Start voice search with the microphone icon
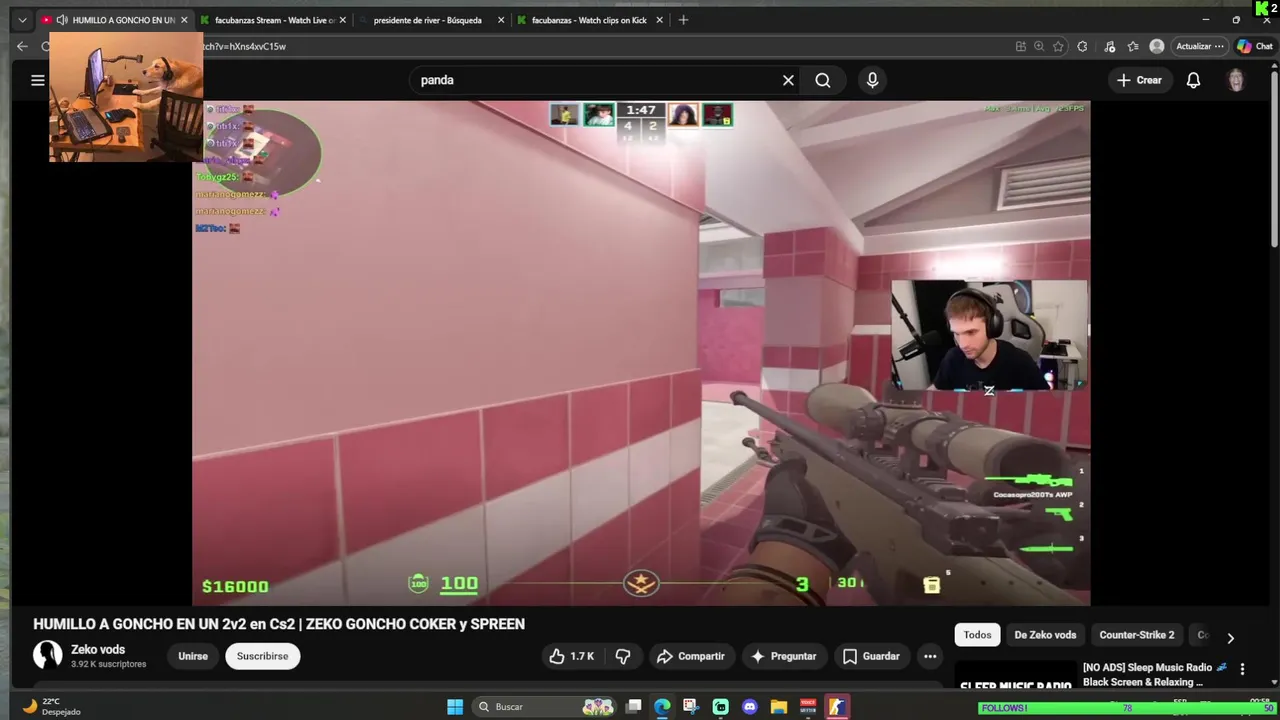 (x=872, y=80)
